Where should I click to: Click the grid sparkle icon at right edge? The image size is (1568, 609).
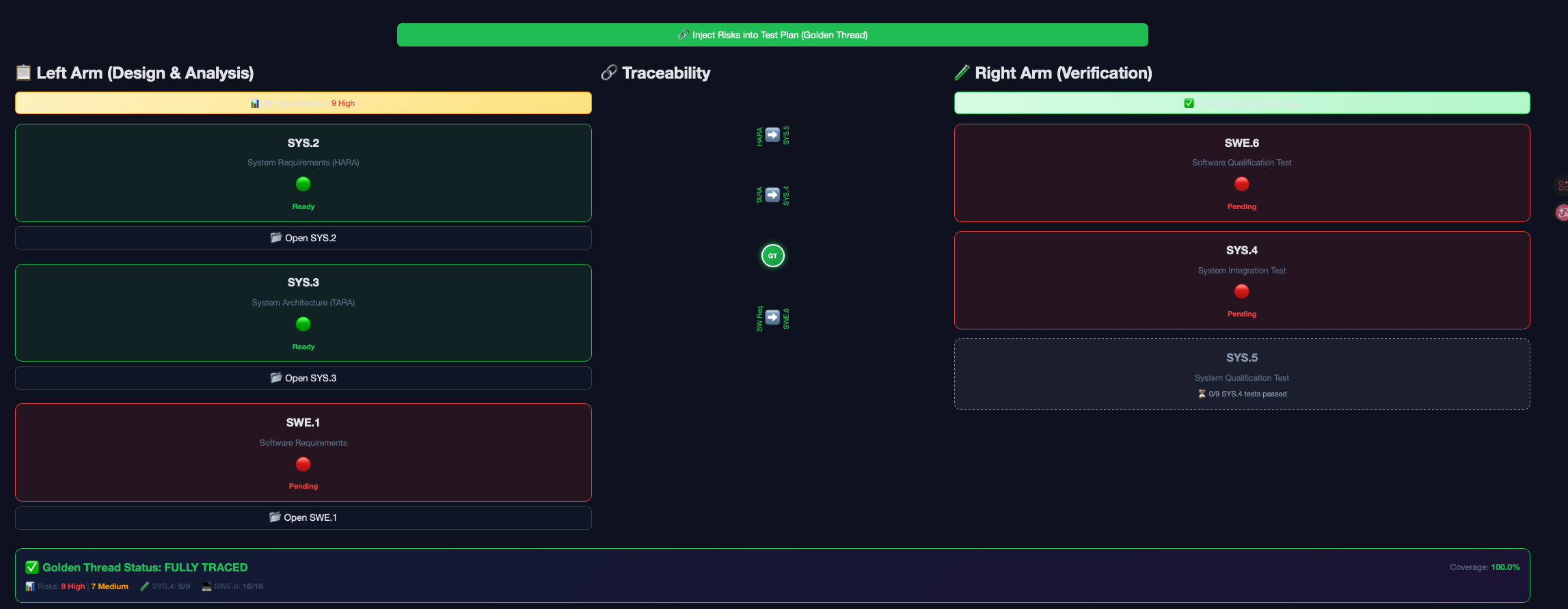[x=1562, y=185]
